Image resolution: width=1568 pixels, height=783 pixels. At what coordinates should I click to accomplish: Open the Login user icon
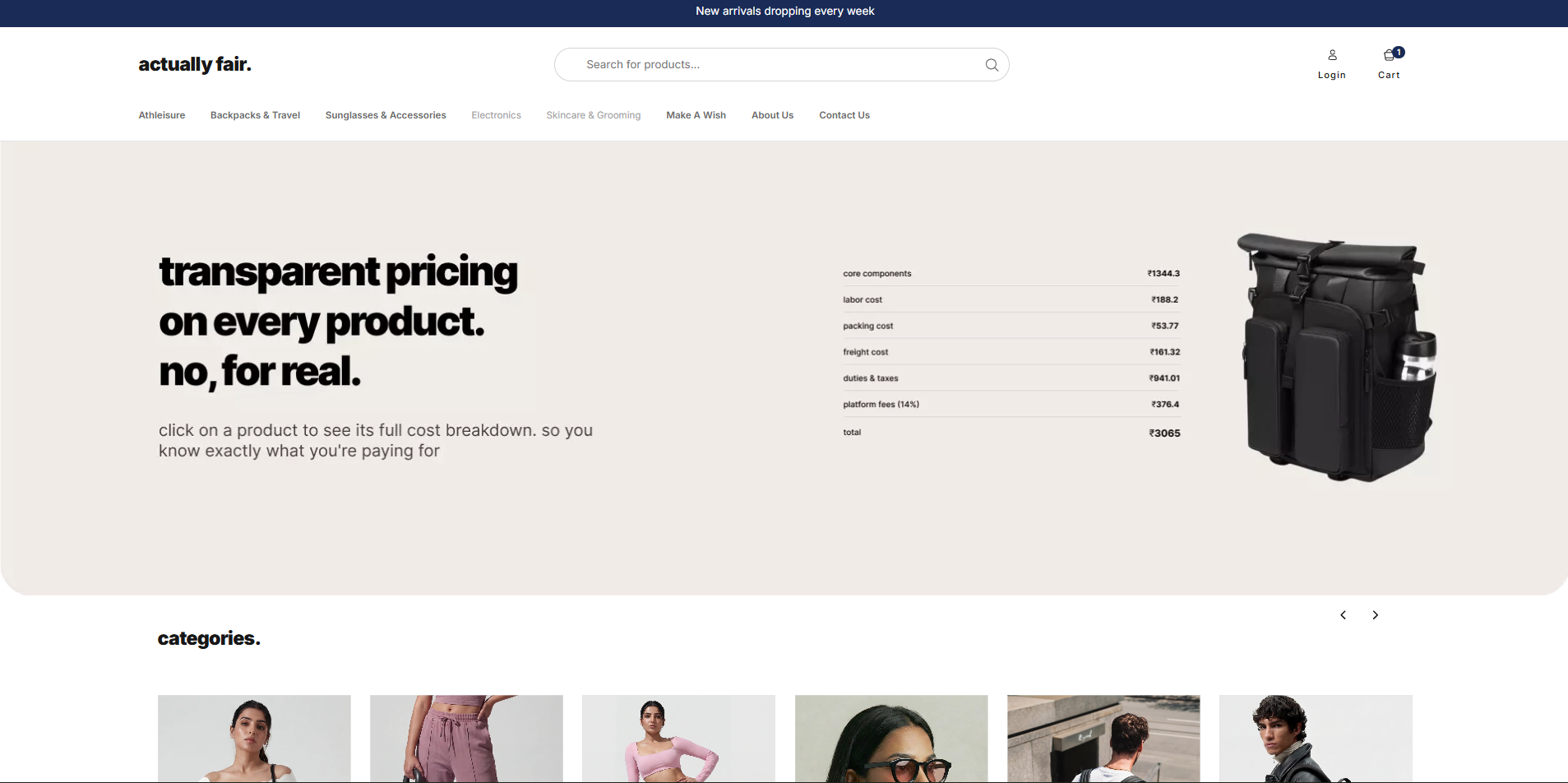1332,56
